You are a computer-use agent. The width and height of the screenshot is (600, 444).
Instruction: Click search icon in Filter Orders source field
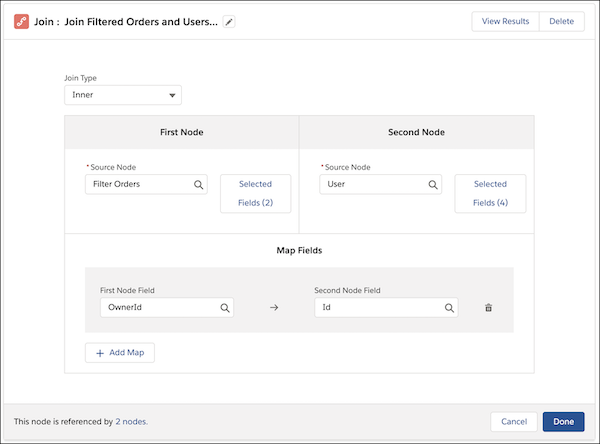tap(198, 184)
